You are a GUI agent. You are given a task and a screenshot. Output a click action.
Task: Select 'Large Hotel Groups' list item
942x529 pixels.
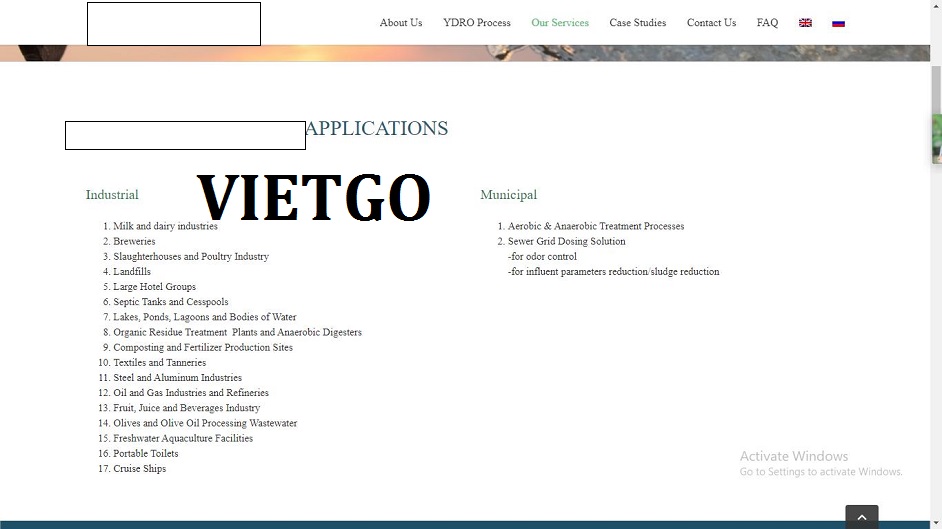coord(154,287)
